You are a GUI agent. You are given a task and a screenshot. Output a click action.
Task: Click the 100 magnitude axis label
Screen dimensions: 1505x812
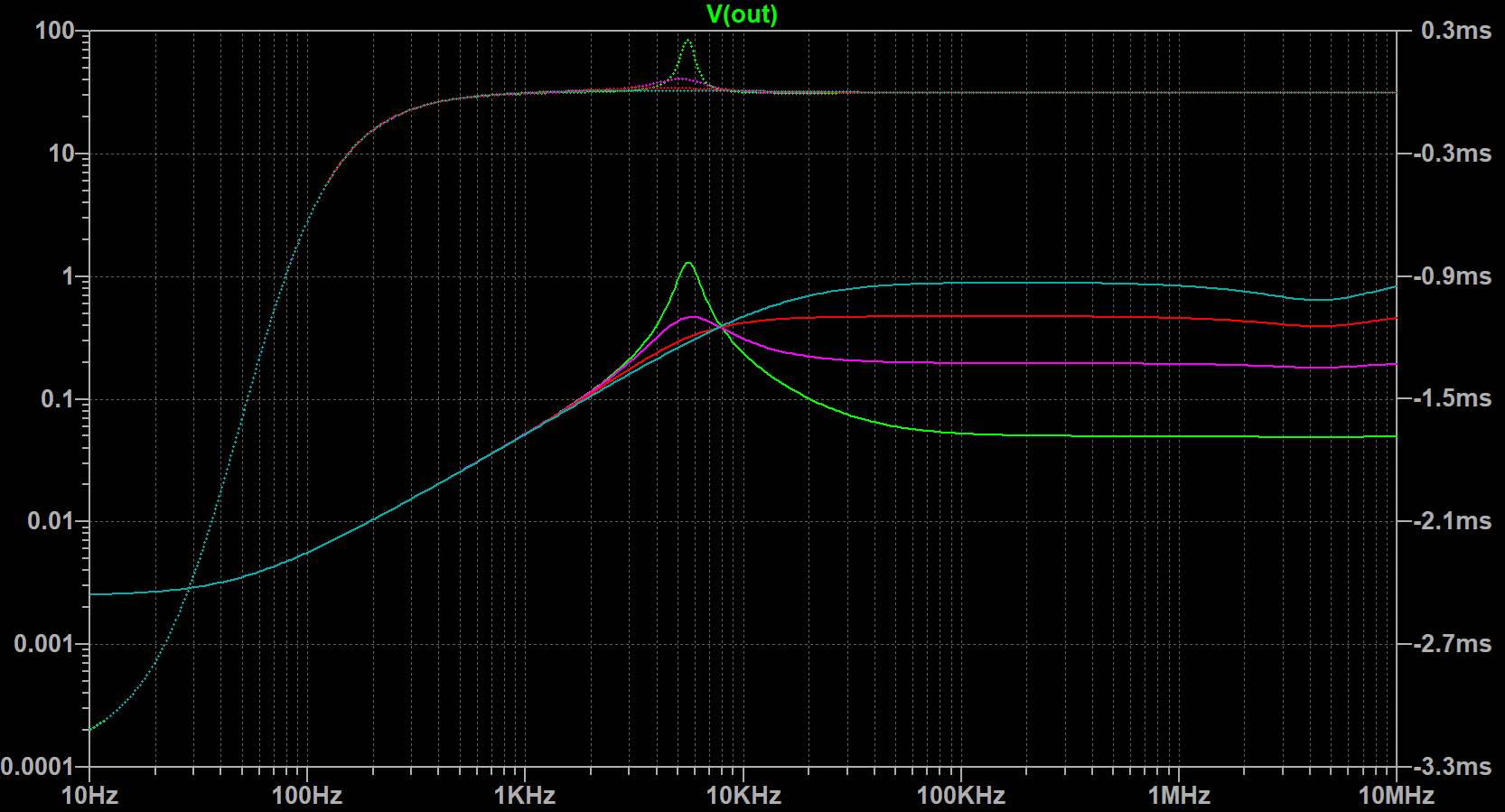click(54, 31)
